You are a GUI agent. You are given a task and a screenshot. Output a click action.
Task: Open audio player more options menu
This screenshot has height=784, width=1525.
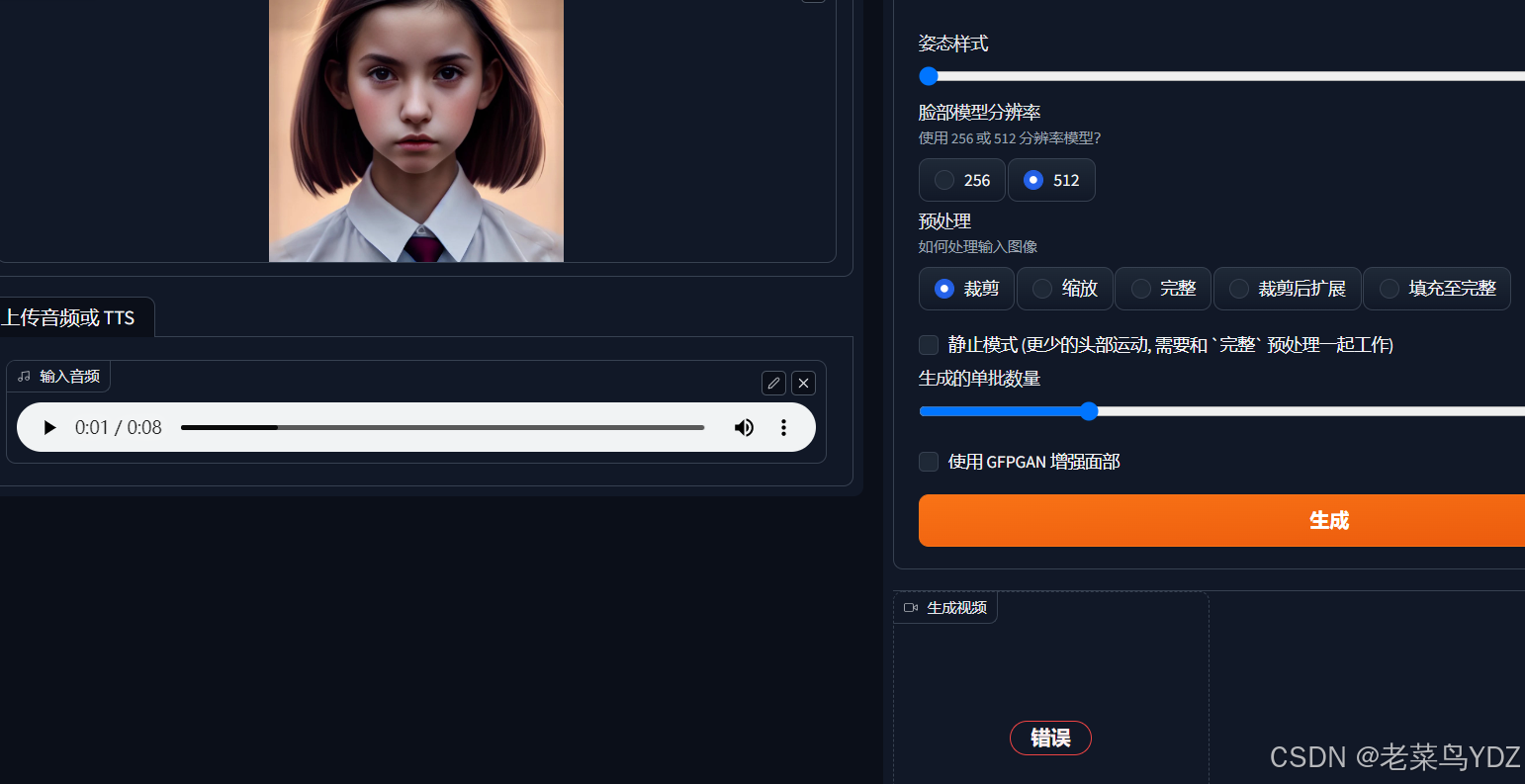[783, 427]
